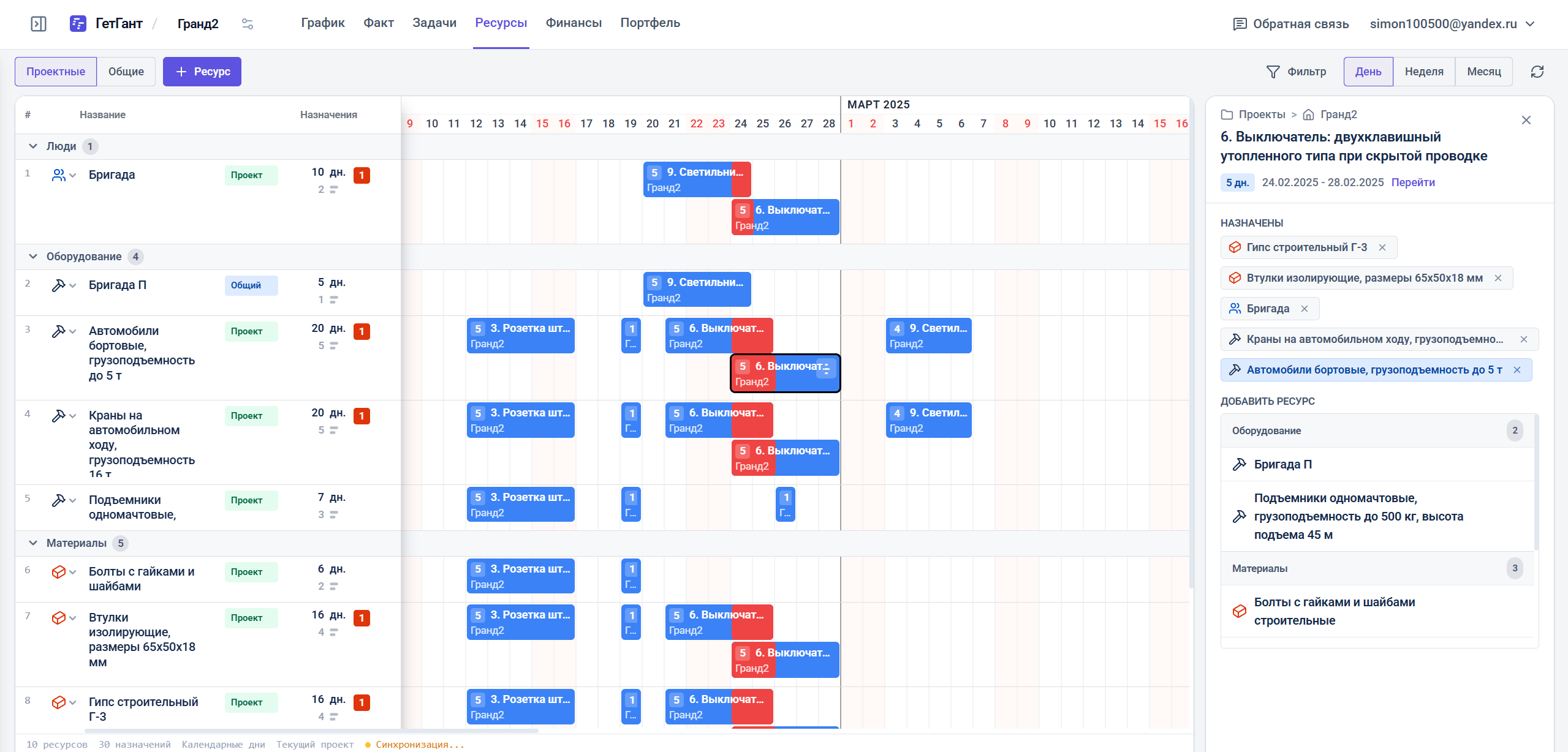Click the Назначения column header
This screenshot has height=752, width=1568.
(x=328, y=115)
